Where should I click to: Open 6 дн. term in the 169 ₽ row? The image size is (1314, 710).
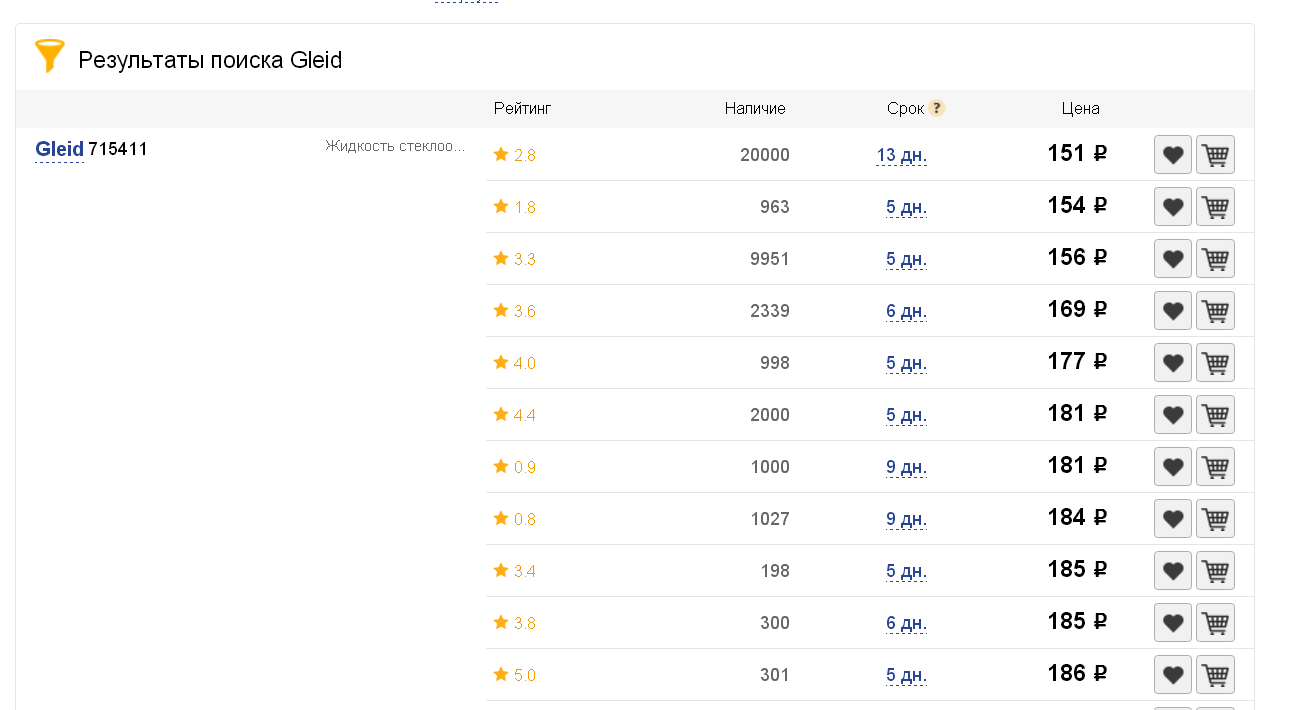click(906, 311)
